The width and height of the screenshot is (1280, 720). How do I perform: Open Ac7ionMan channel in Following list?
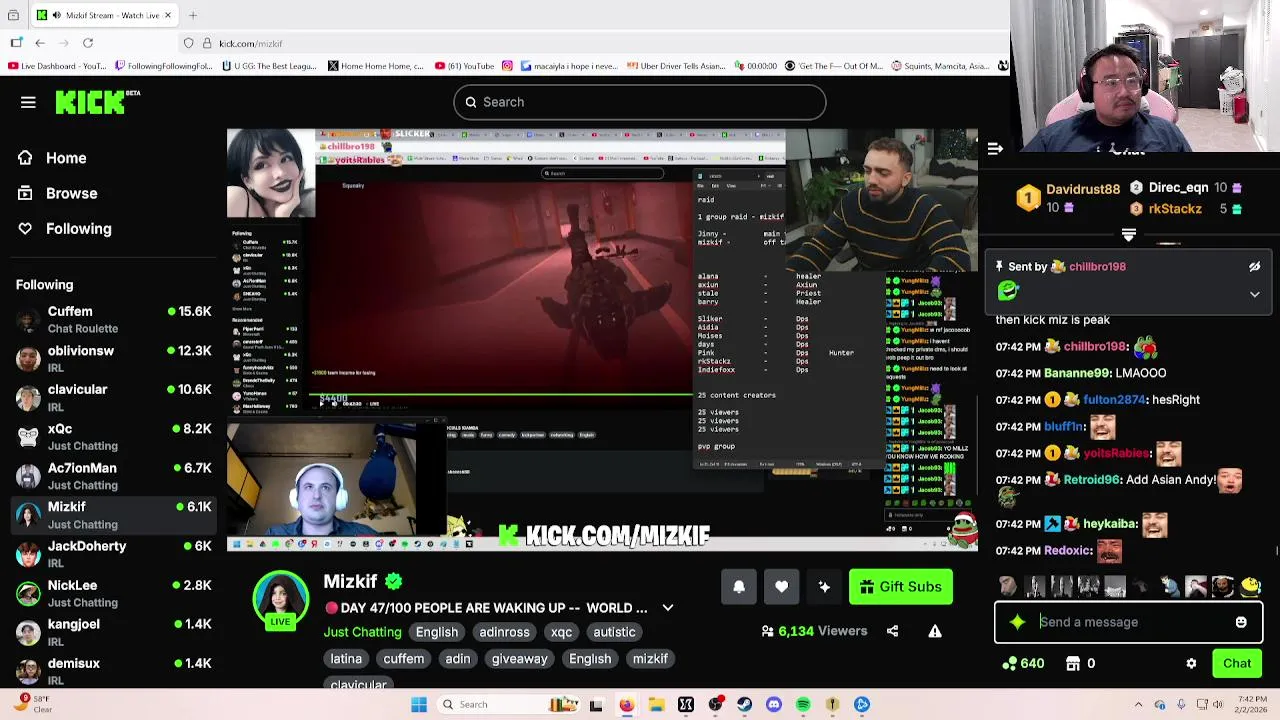pyautogui.click(x=113, y=476)
